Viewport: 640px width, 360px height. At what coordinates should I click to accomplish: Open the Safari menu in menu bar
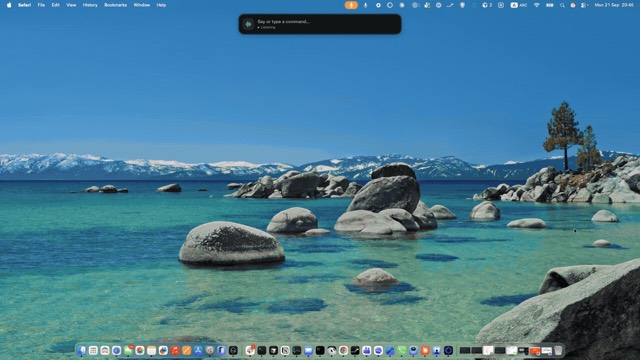coord(24,5)
